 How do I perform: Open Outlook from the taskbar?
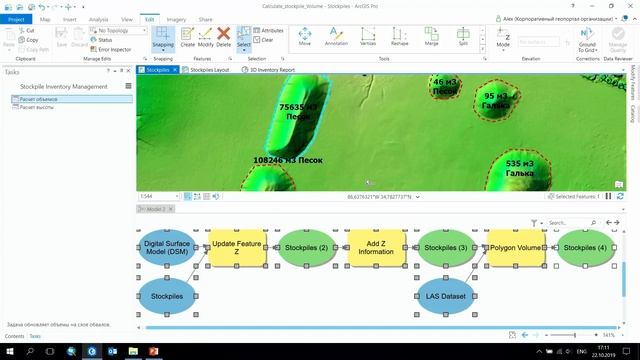(x=112, y=351)
